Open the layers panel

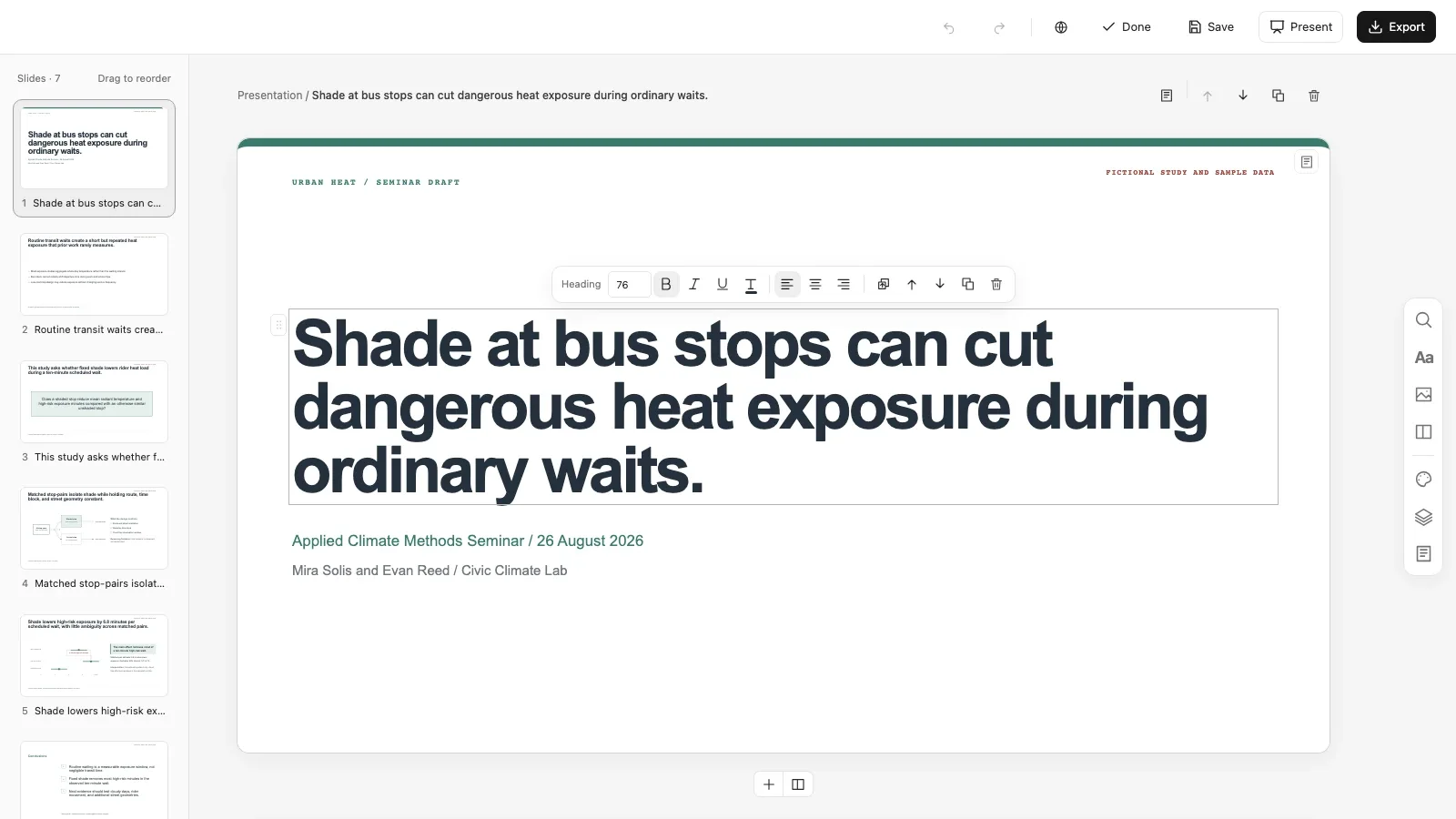click(x=1424, y=517)
